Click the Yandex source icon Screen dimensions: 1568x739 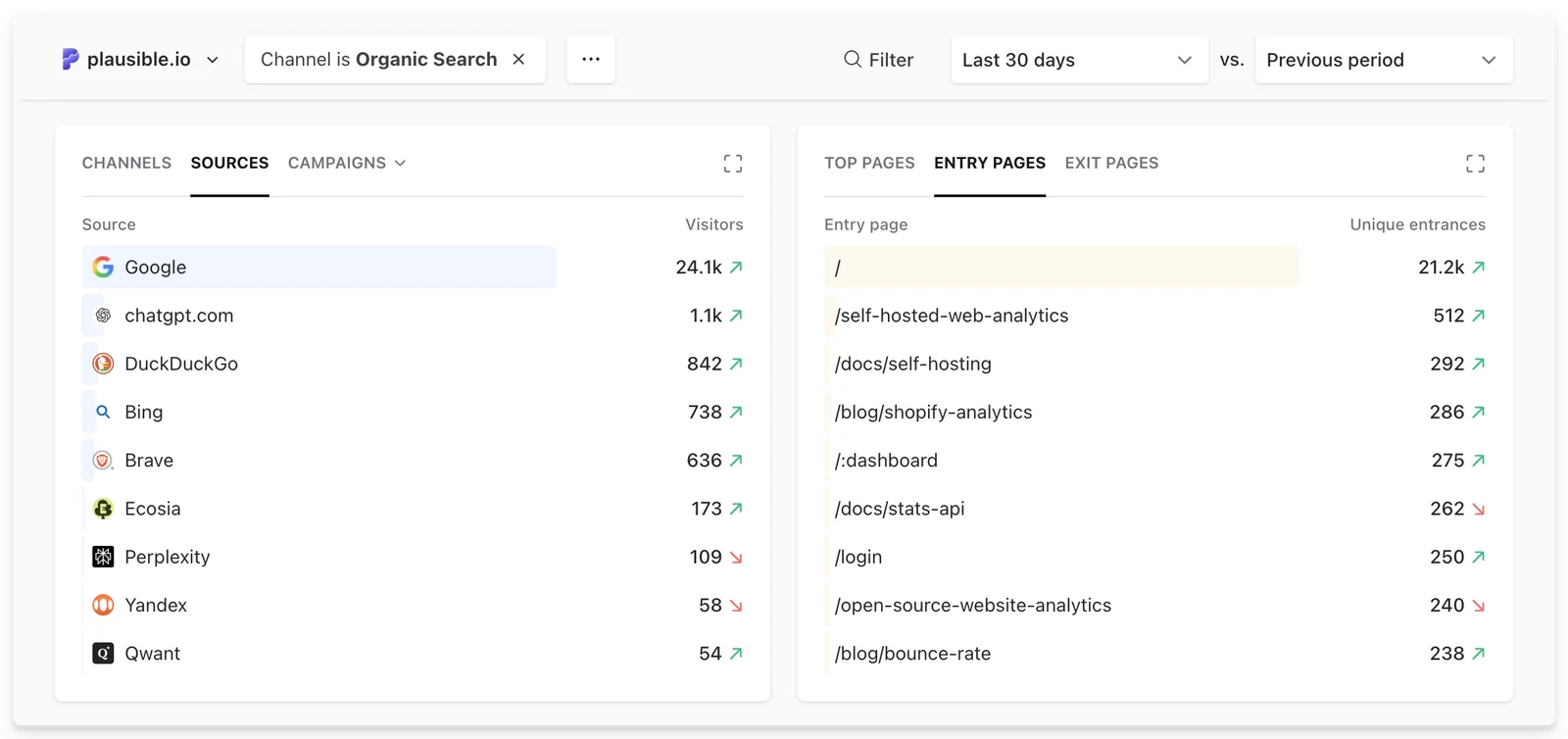tap(103, 605)
